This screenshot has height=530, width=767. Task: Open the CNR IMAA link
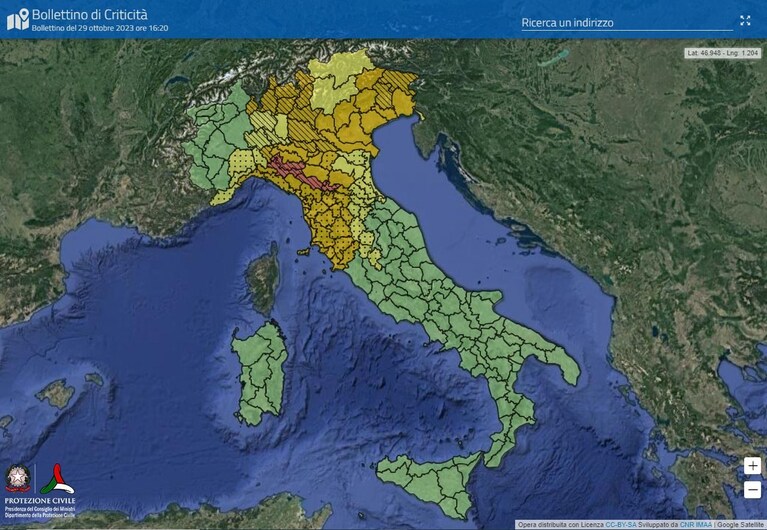click(696, 525)
